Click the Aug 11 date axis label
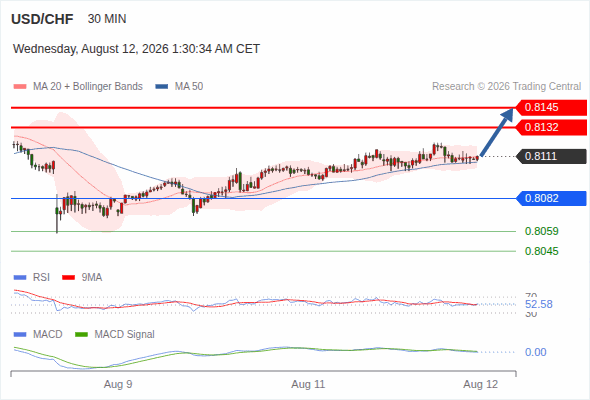Image resolution: width=590 pixels, height=400 pixels. 308,384
